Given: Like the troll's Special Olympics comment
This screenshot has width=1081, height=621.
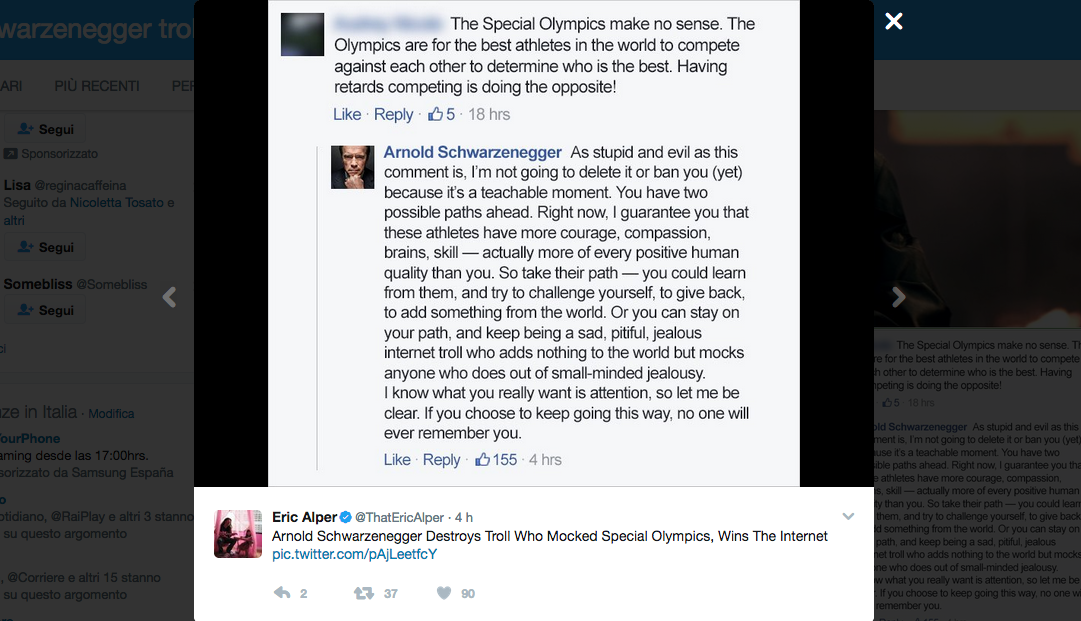Looking at the screenshot, I should (x=346, y=114).
